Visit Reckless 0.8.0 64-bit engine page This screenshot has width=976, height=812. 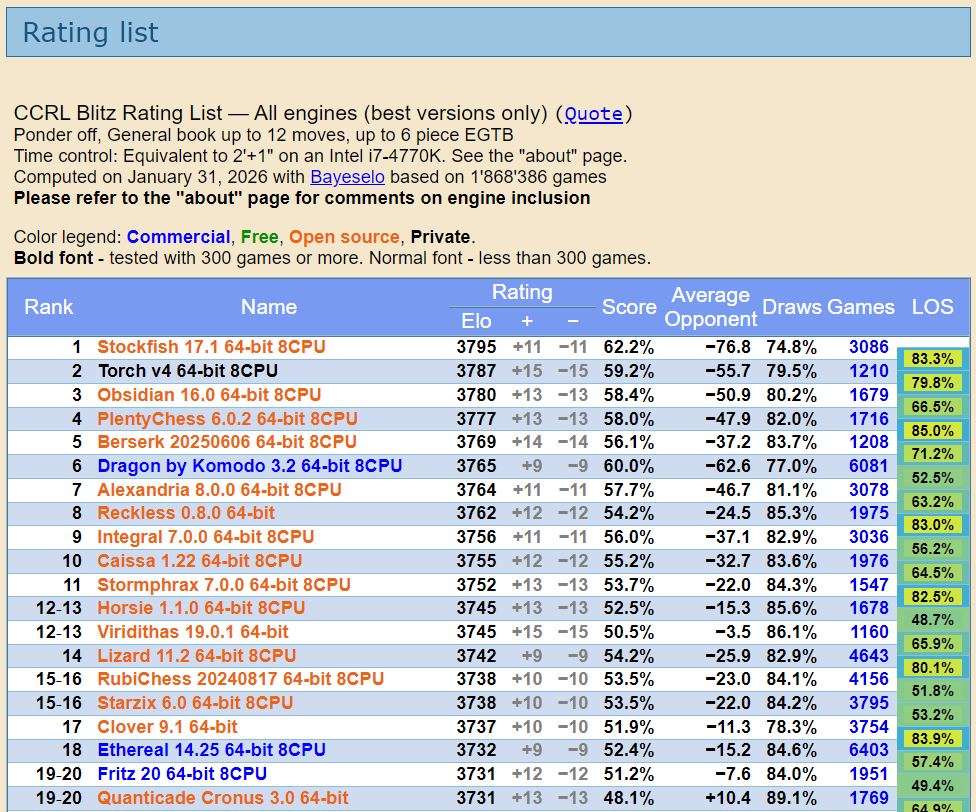click(186, 513)
